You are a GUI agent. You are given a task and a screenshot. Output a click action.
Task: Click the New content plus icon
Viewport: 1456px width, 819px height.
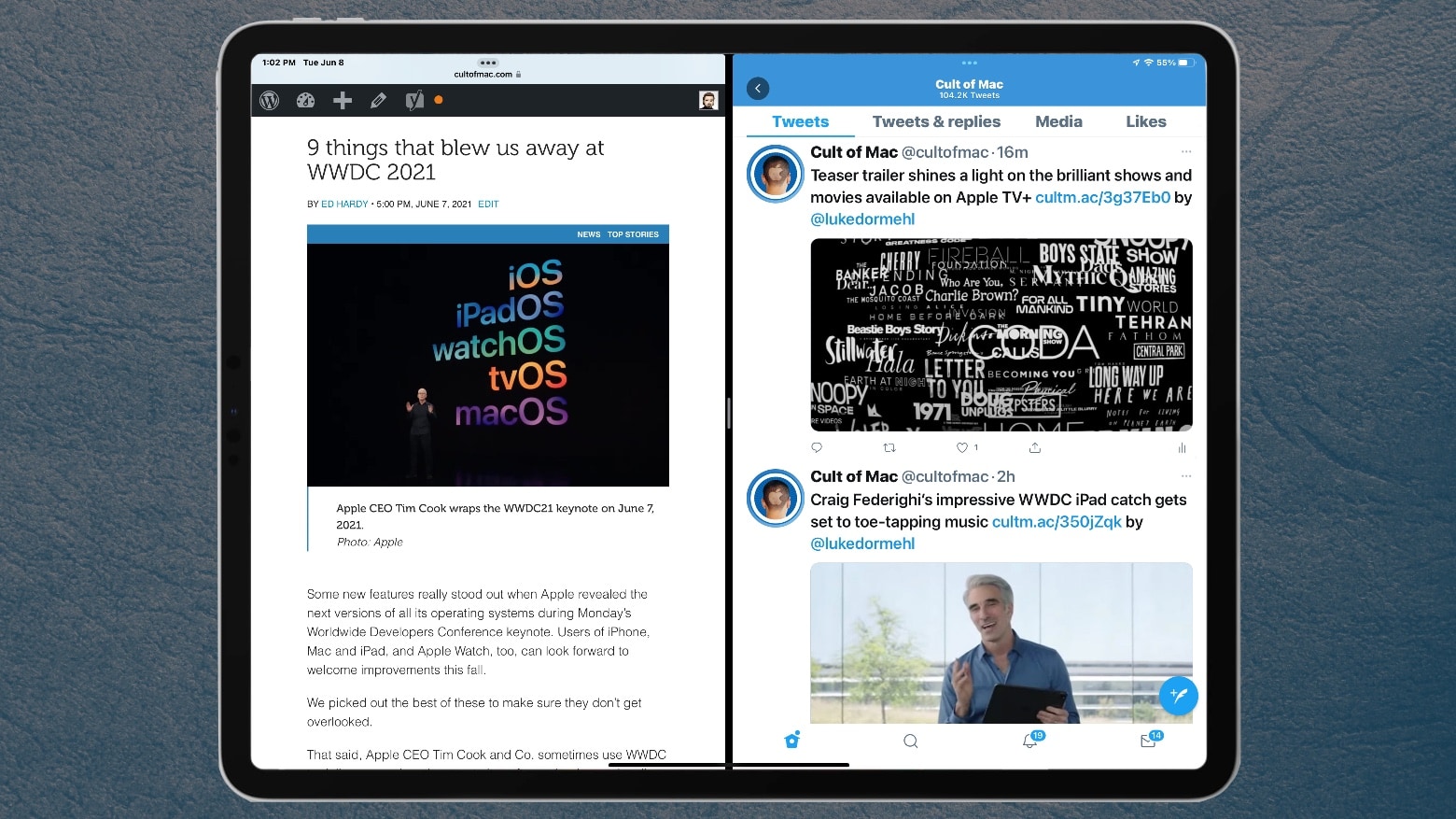coord(343,100)
